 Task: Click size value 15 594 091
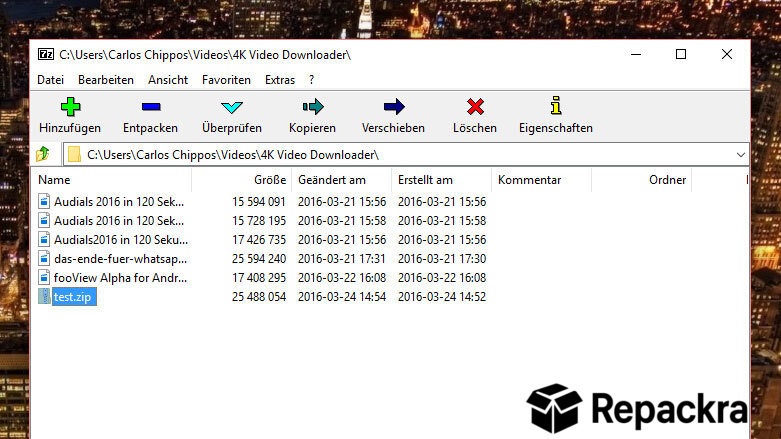tap(259, 202)
